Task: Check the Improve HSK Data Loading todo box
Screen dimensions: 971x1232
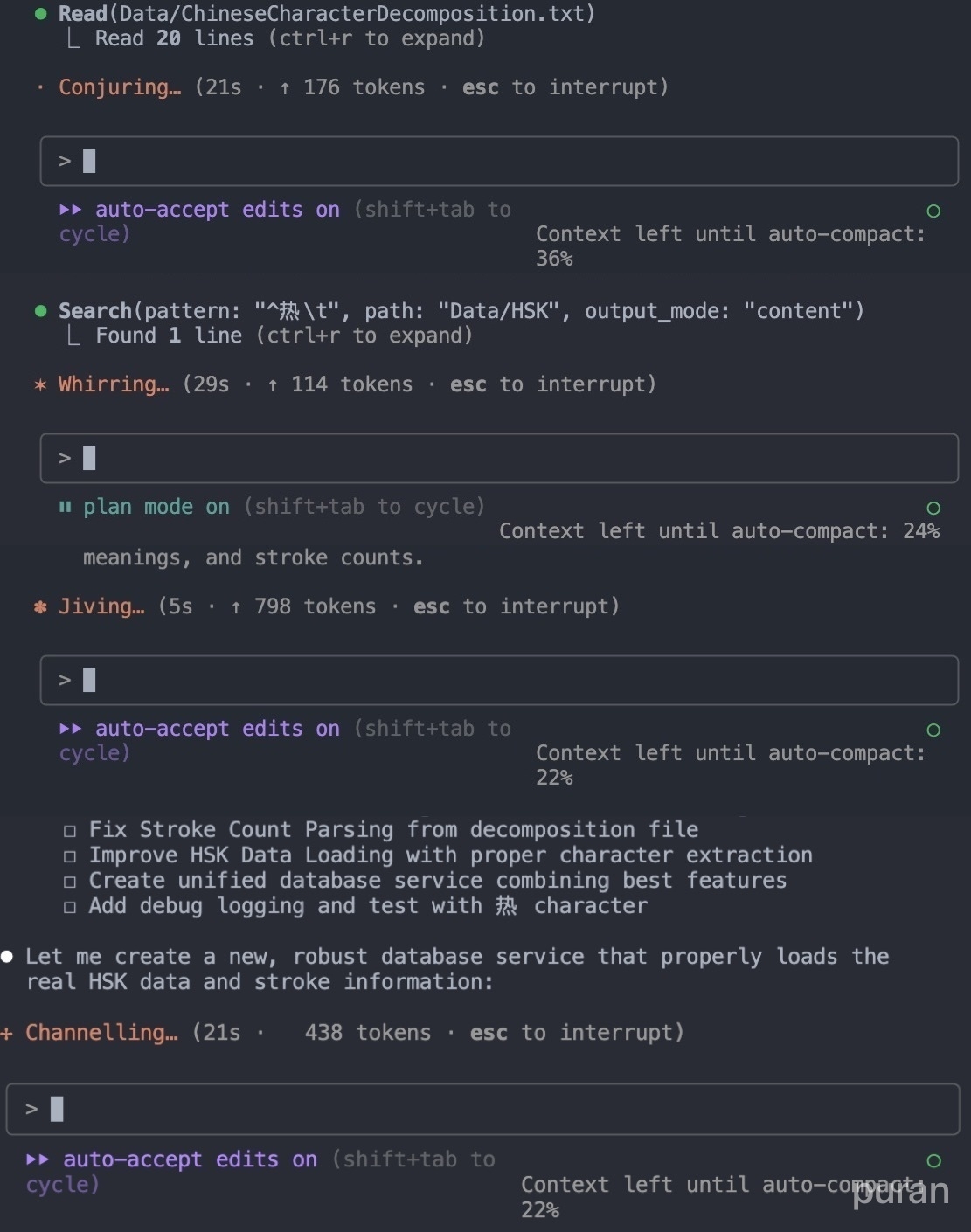Action: pos(70,856)
